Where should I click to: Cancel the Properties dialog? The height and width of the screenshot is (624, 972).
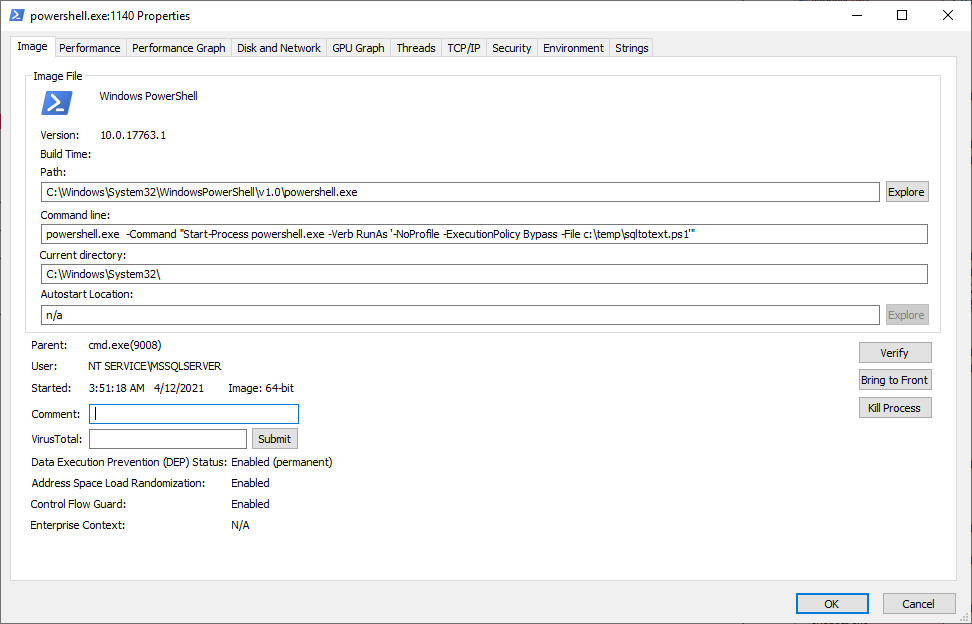(918, 604)
